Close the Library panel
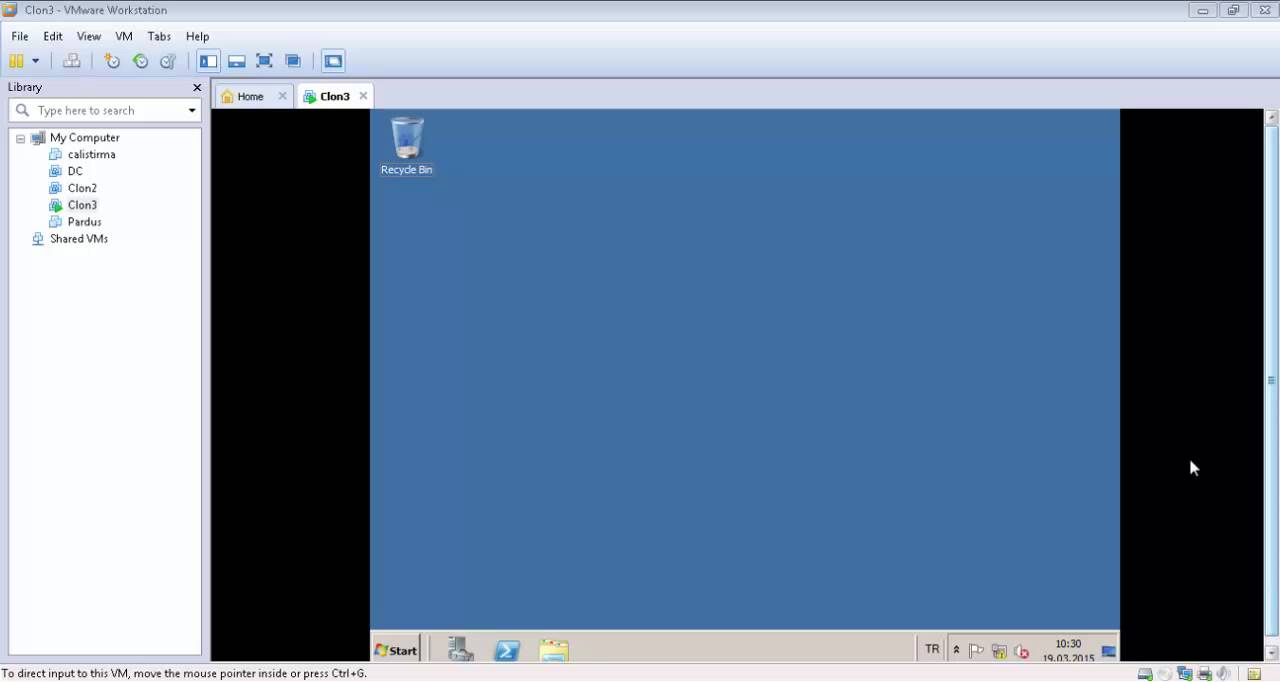 [x=197, y=87]
